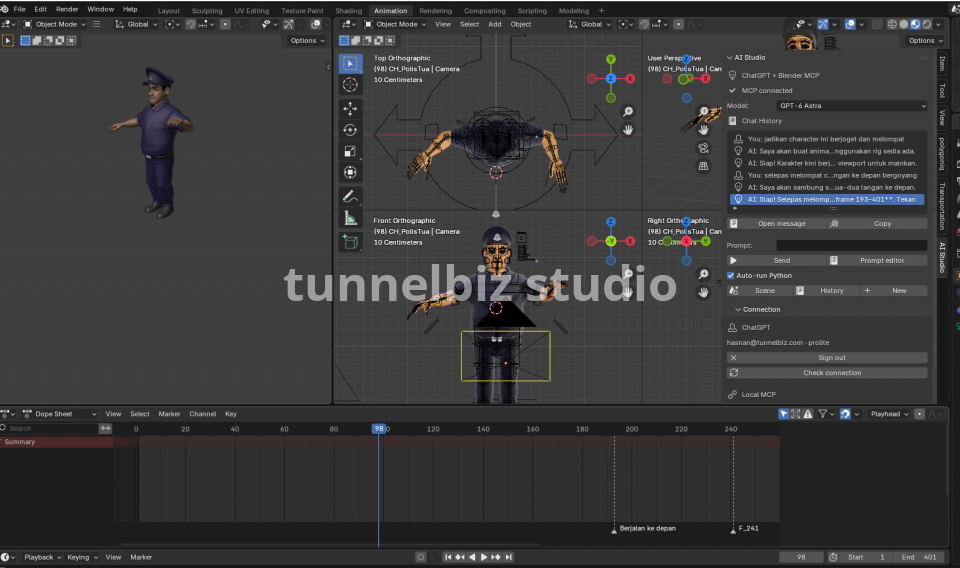This screenshot has height=568, width=960.
Task: Toggle camera view icon in User Perspective
Action: pos(703,148)
